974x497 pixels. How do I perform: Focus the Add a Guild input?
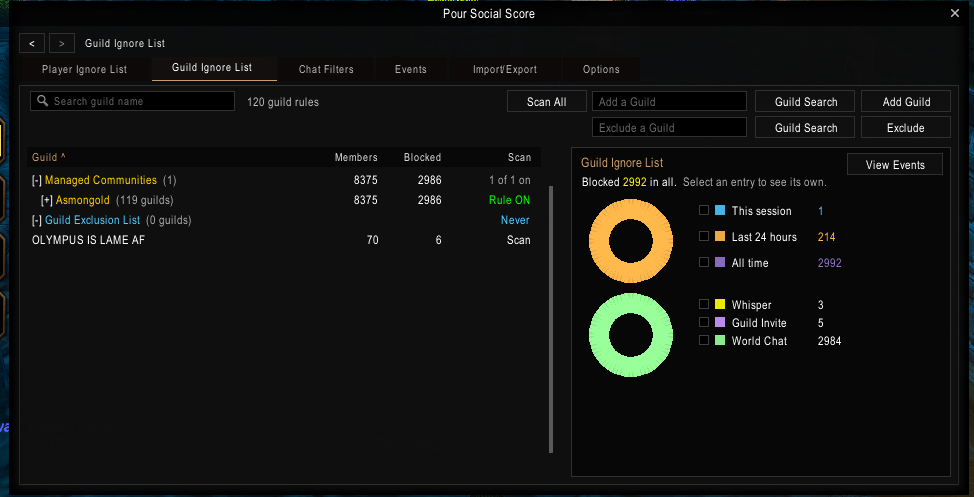670,102
